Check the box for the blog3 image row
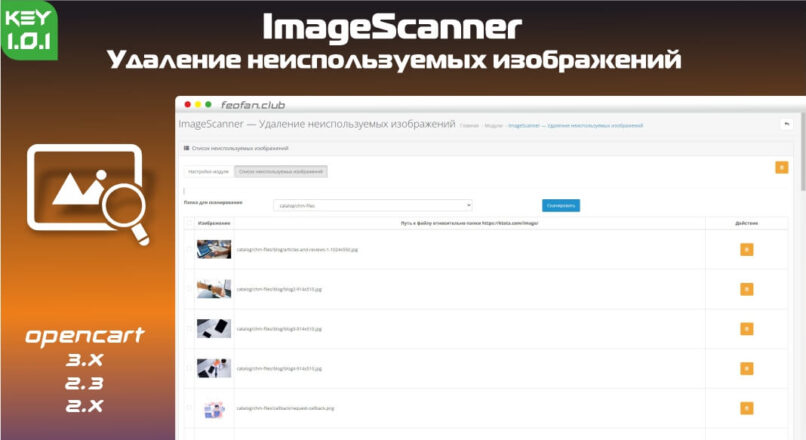 [x=190, y=328]
